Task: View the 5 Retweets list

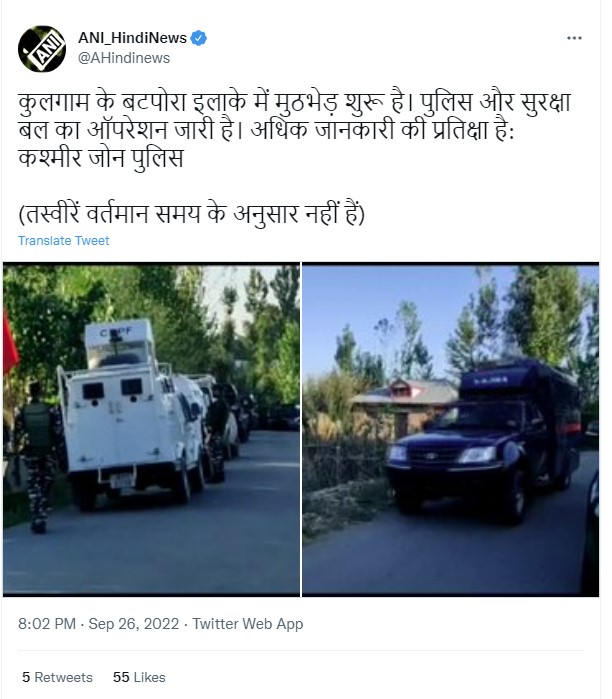Action: [x=58, y=677]
